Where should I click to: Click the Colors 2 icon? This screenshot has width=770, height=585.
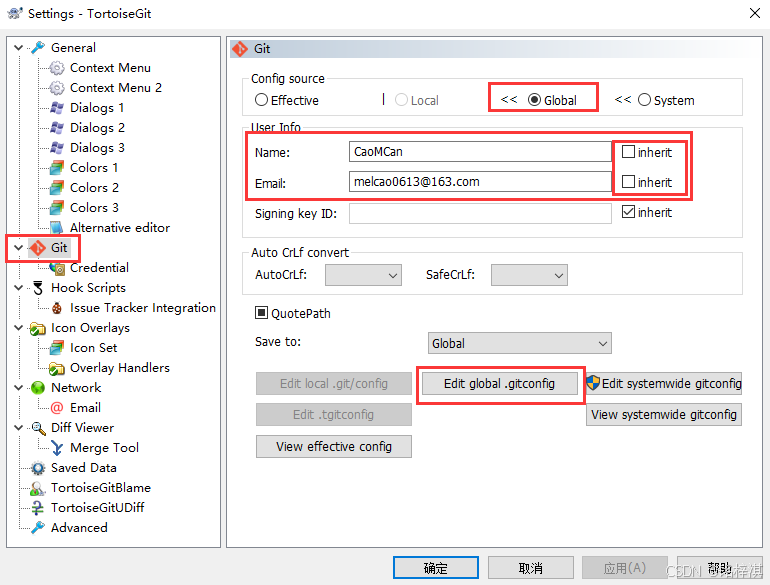(57, 188)
